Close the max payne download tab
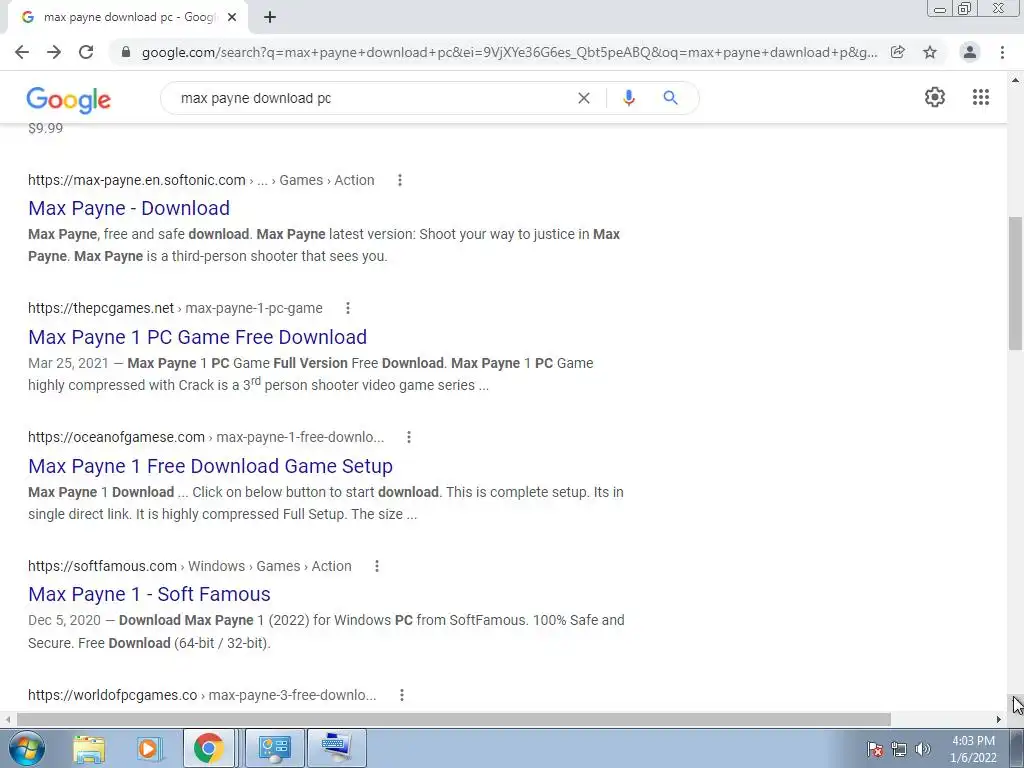This screenshot has height=768, width=1024. (232, 17)
